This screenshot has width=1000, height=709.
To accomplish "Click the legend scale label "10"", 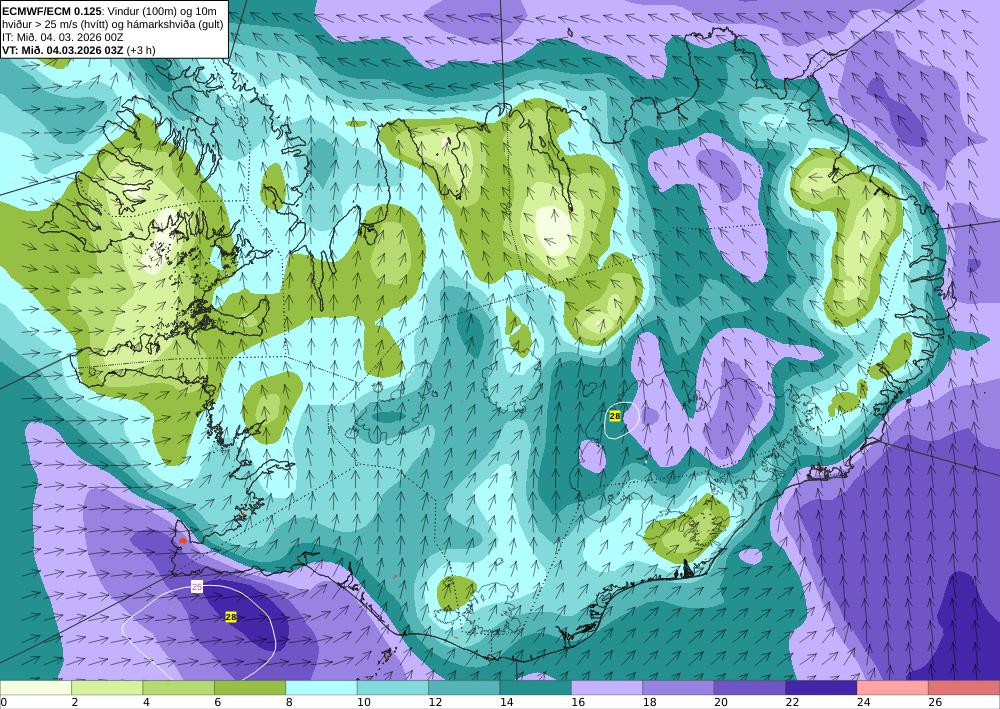I will click(364, 702).
